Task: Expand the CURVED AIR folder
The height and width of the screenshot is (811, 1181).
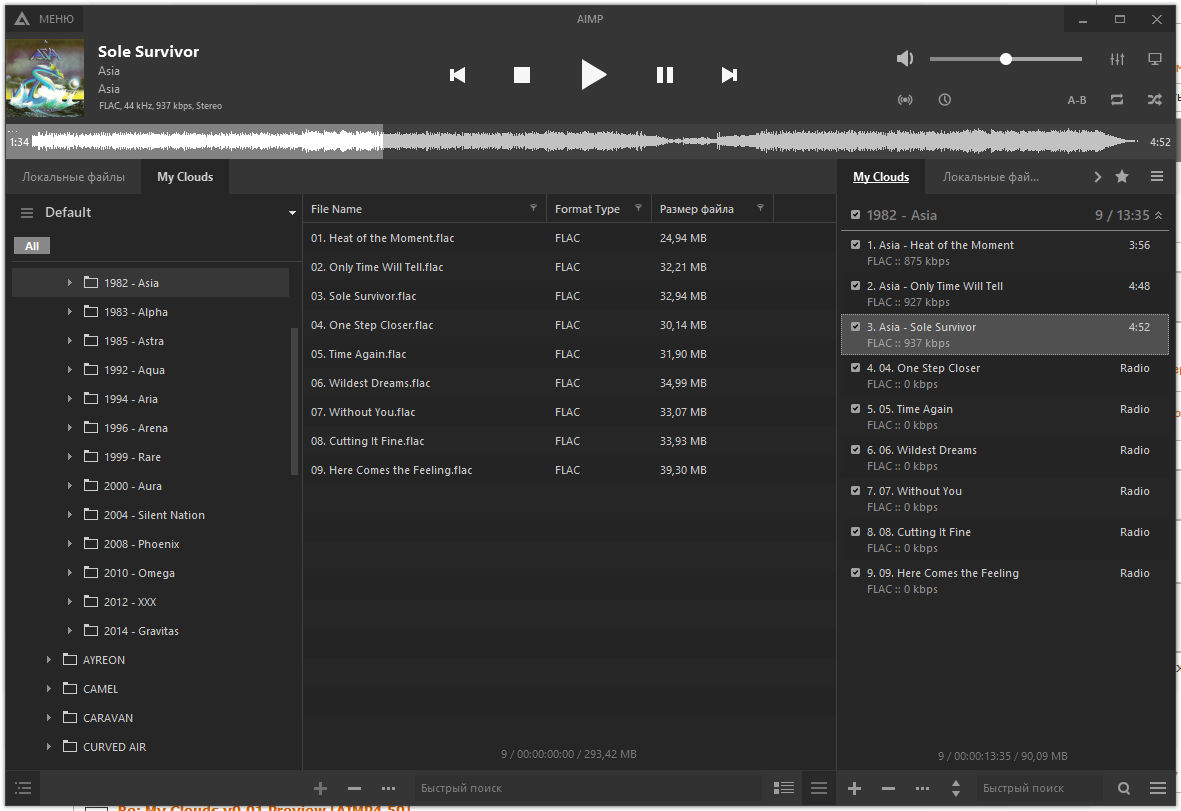Action: (48, 747)
